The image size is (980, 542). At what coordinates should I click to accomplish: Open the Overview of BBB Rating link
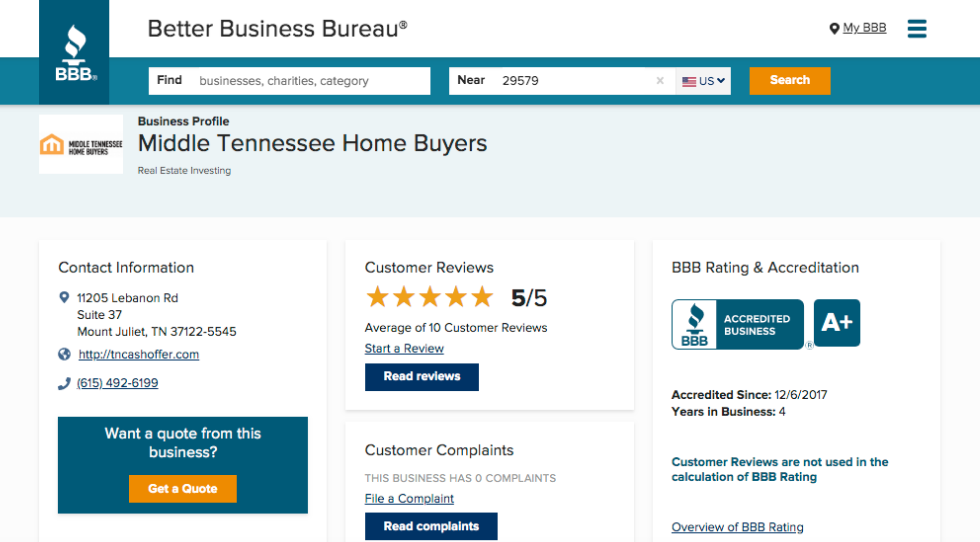(738, 527)
